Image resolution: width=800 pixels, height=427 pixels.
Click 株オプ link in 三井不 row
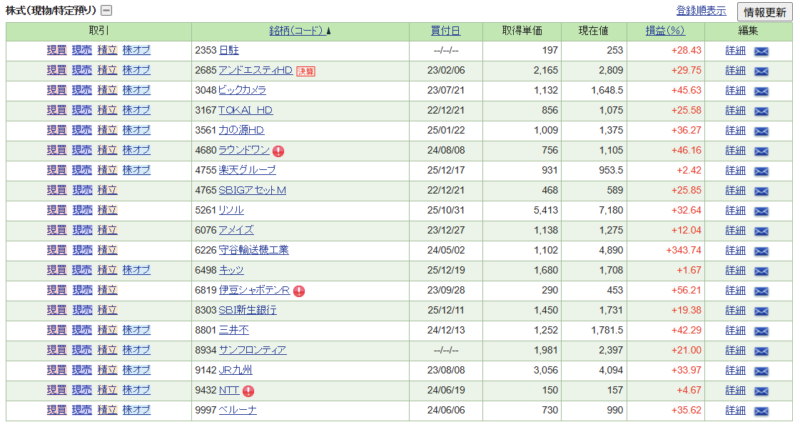point(136,331)
